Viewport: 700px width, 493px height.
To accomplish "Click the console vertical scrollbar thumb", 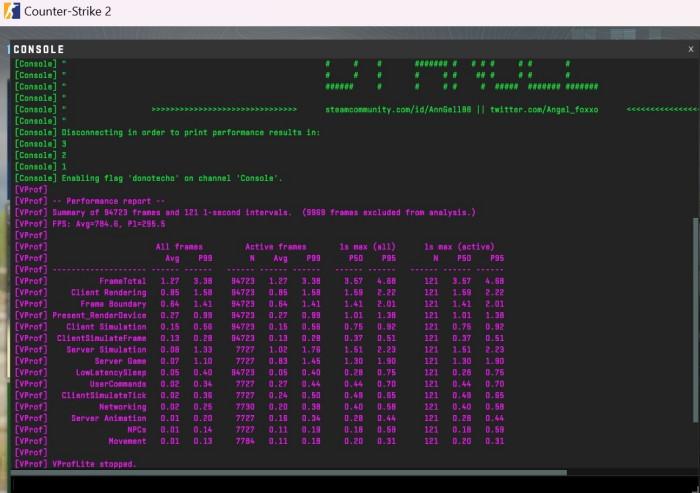I will point(696,320).
